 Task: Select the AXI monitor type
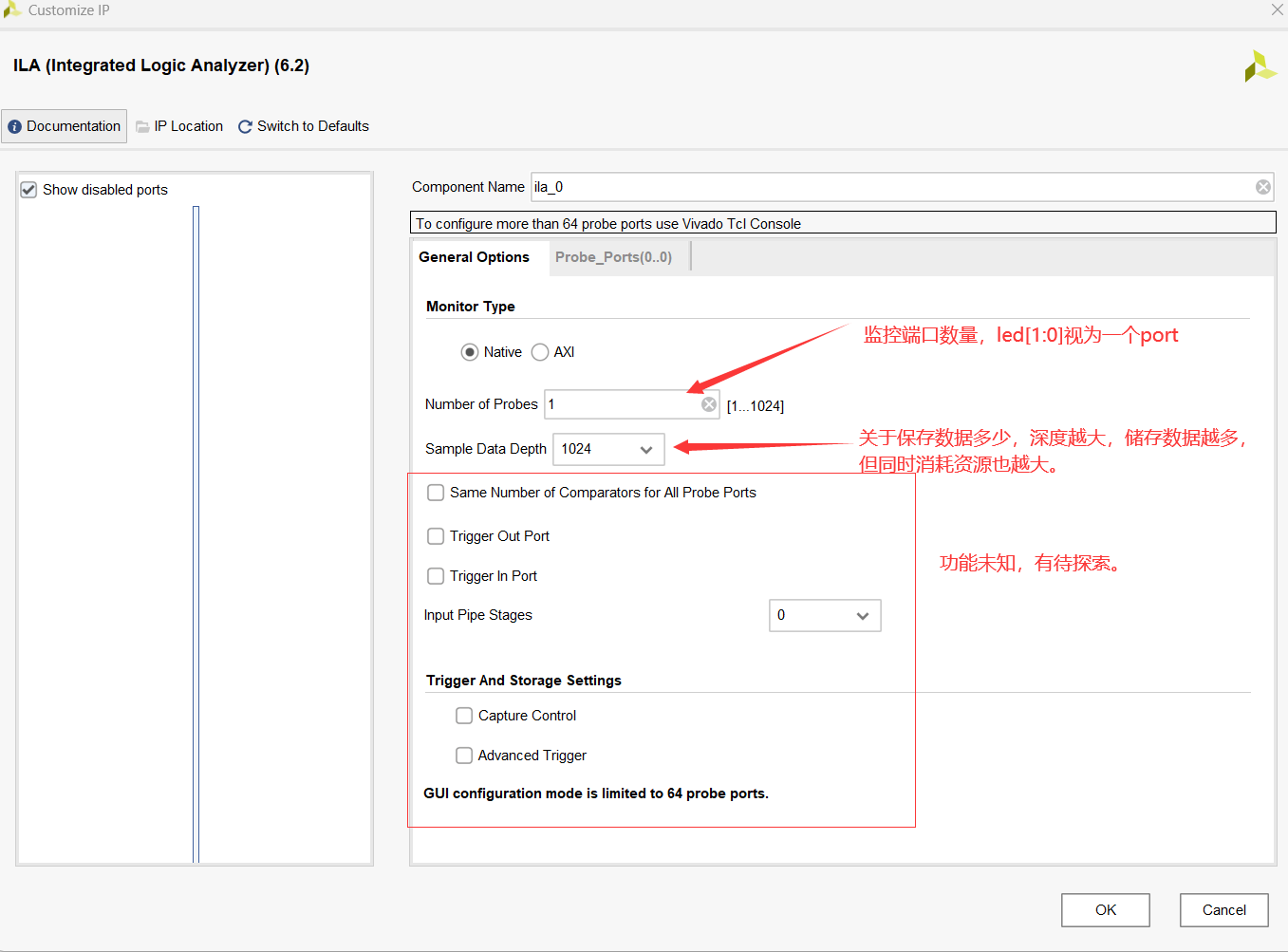point(540,352)
